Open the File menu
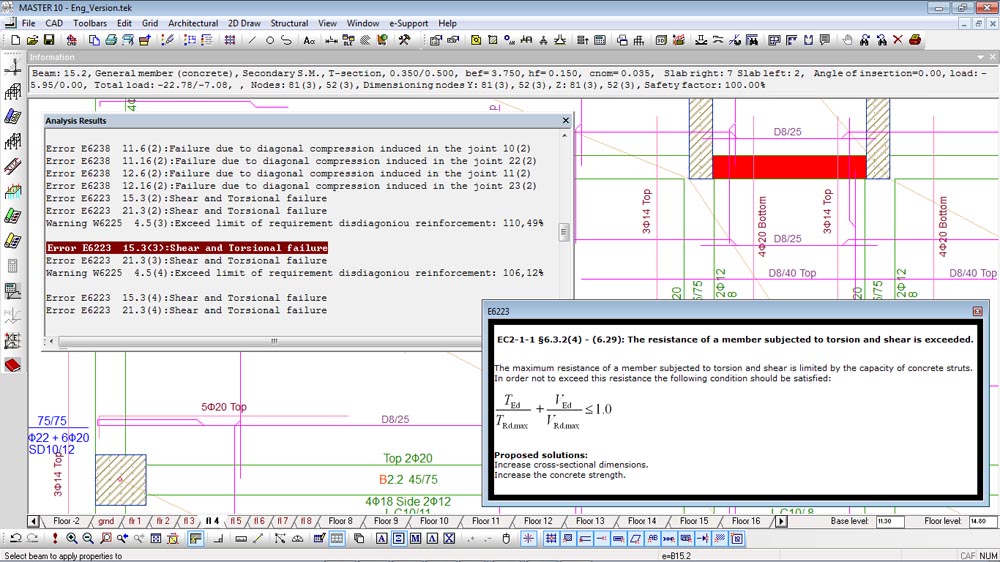This screenshot has width=1000, height=562. coord(28,23)
